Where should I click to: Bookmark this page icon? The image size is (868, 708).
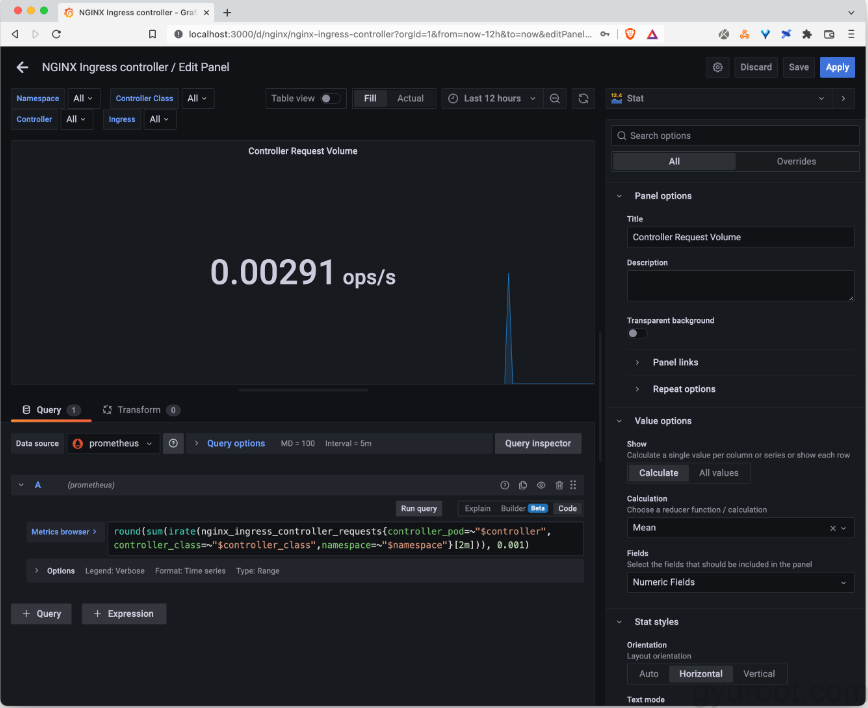click(x=152, y=34)
